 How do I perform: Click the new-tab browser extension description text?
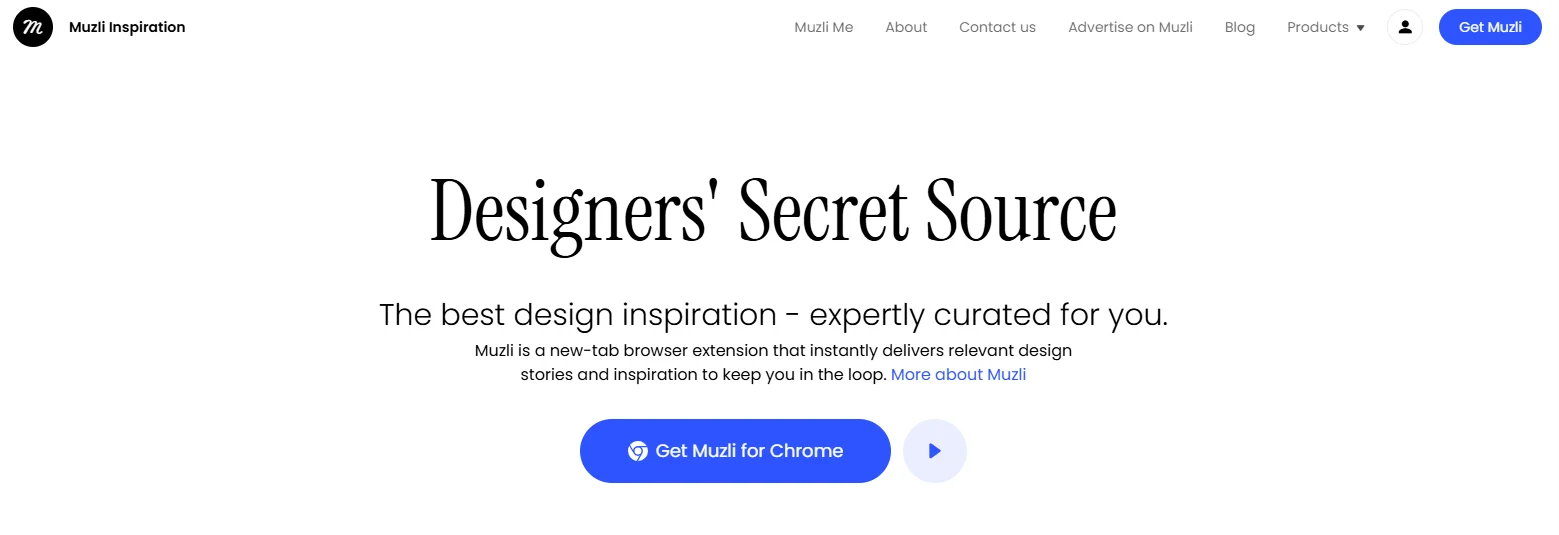click(x=773, y=351)
